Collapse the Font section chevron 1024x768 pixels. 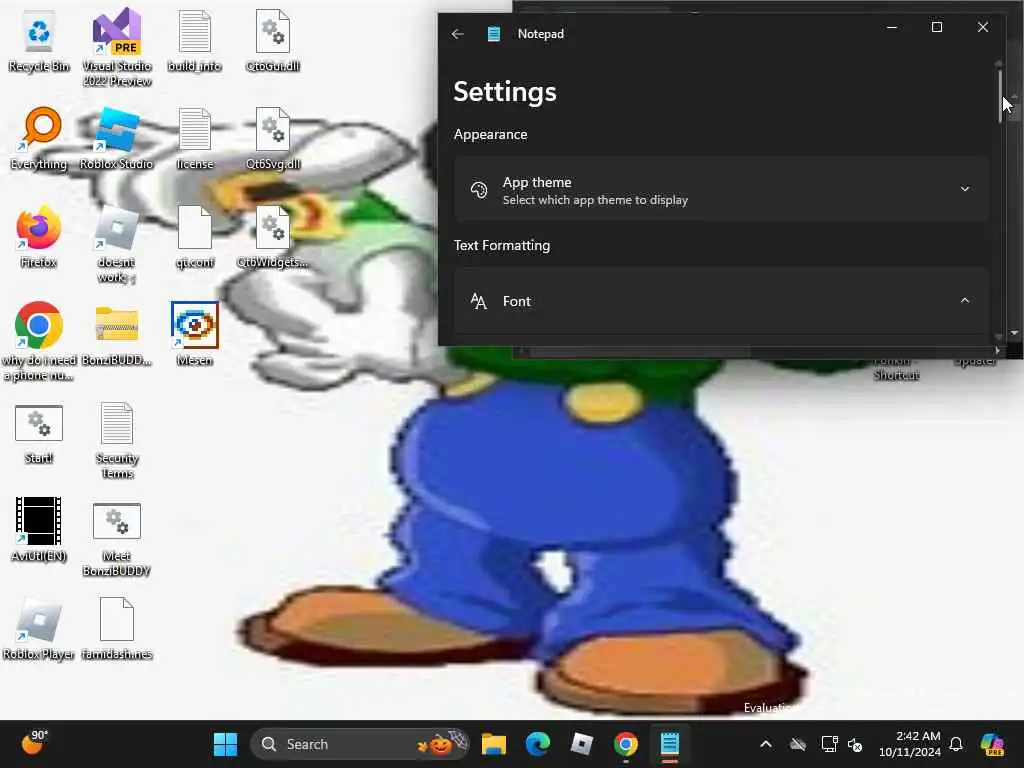(965, 300)
